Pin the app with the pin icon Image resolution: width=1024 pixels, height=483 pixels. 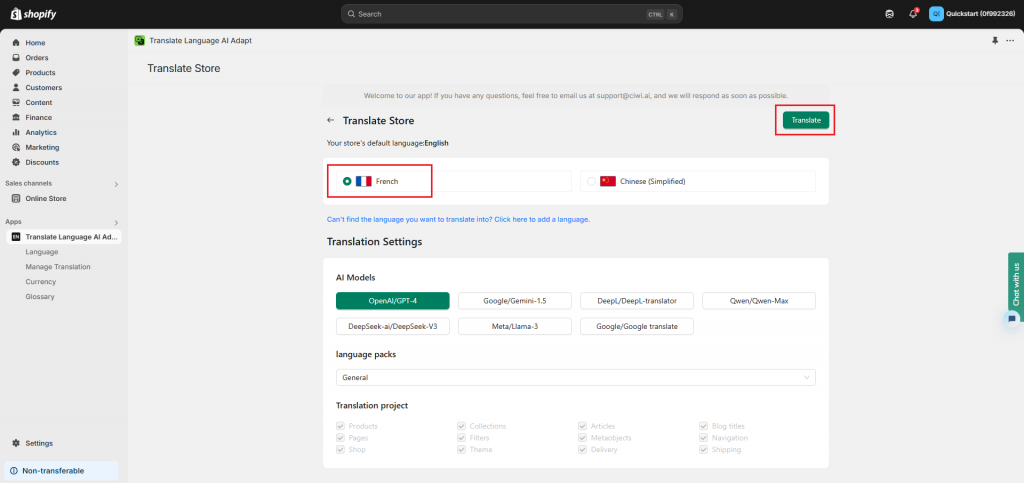(x=994, y=41)
